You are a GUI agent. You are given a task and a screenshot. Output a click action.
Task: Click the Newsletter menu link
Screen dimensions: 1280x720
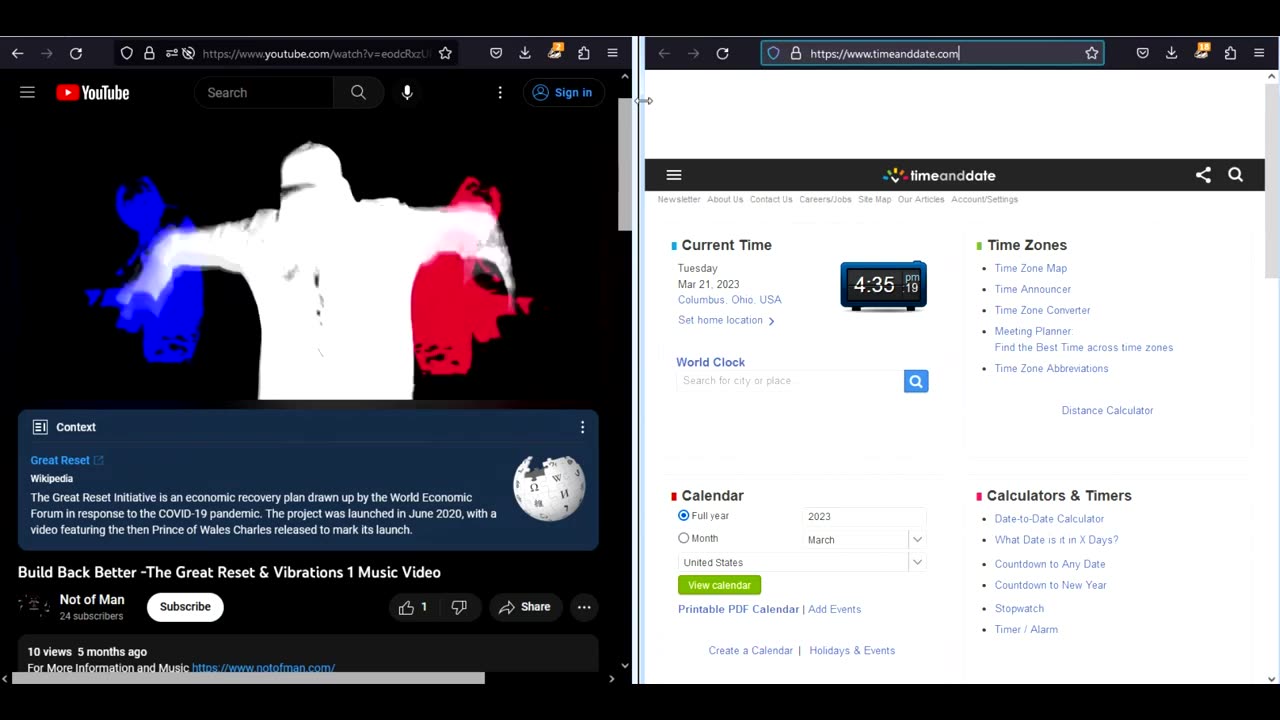tap(679, 199)
